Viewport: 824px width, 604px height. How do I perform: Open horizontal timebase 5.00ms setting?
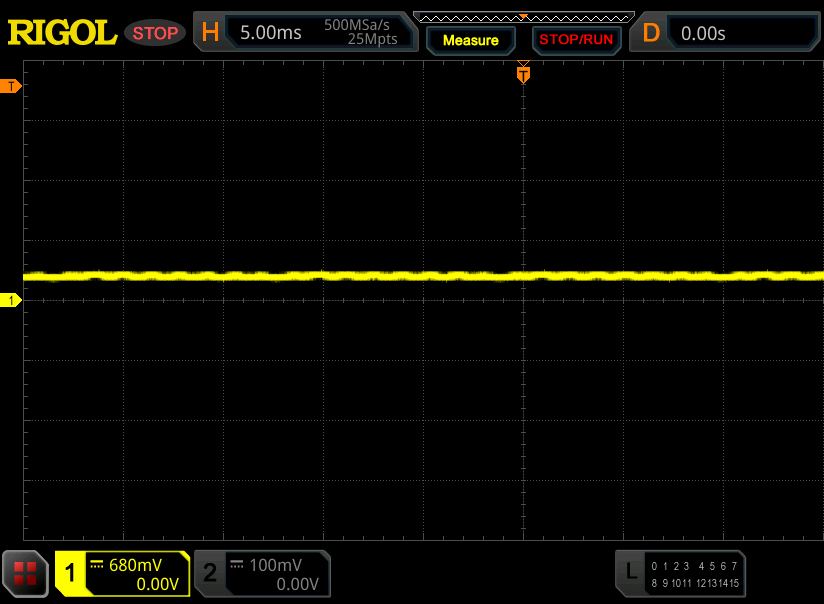(x=271, y=33)
